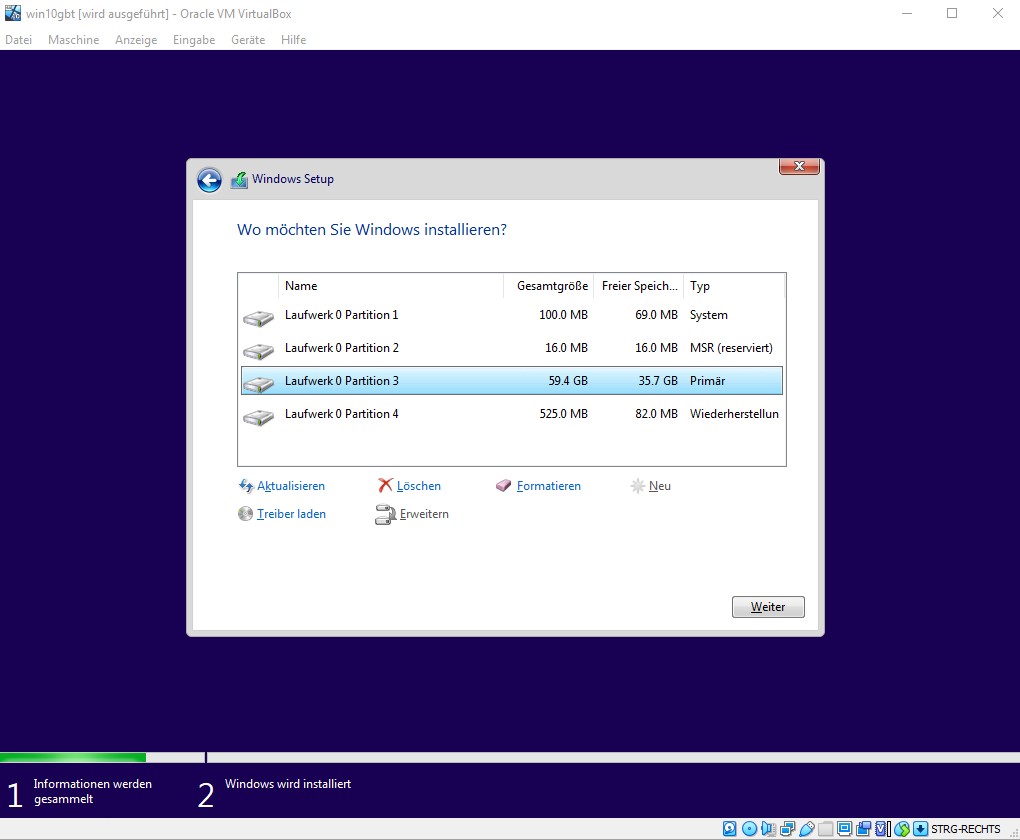
Task: Open the Hilfe menu
Action: coord(293,40)
